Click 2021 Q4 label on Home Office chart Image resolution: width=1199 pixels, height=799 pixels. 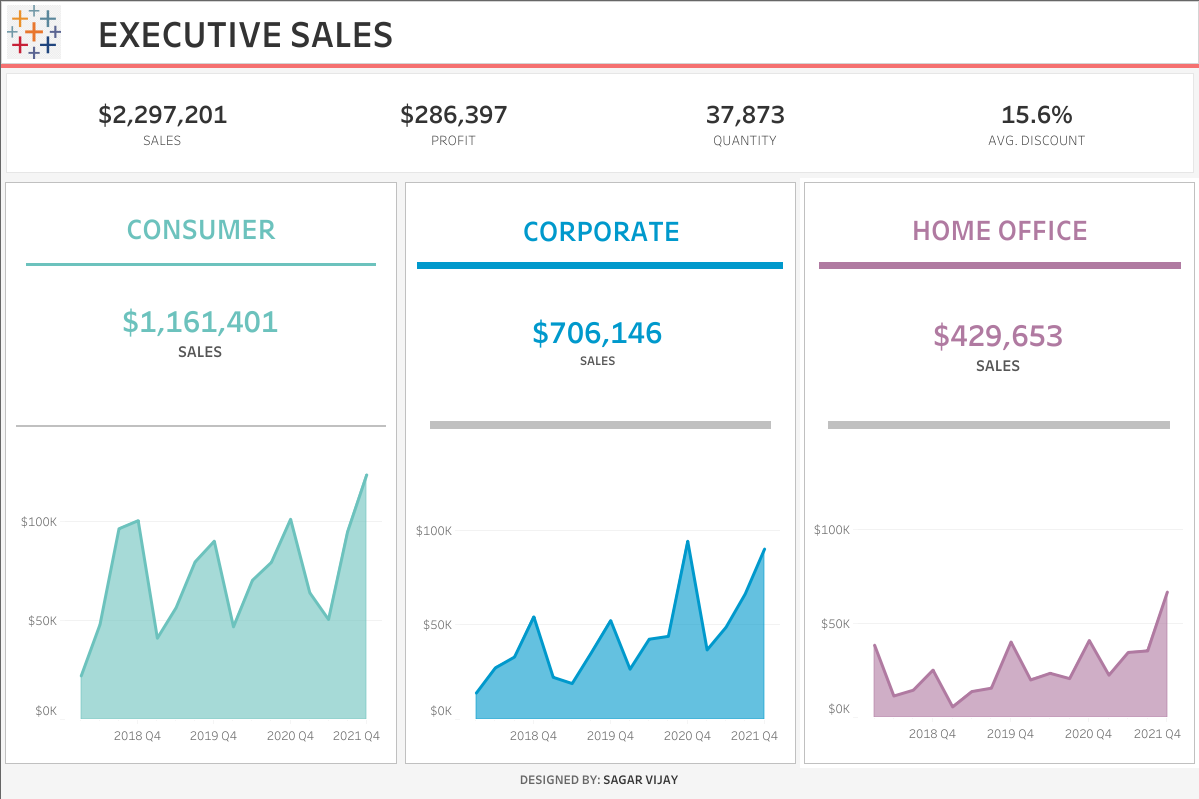[x=1156, y=734]
